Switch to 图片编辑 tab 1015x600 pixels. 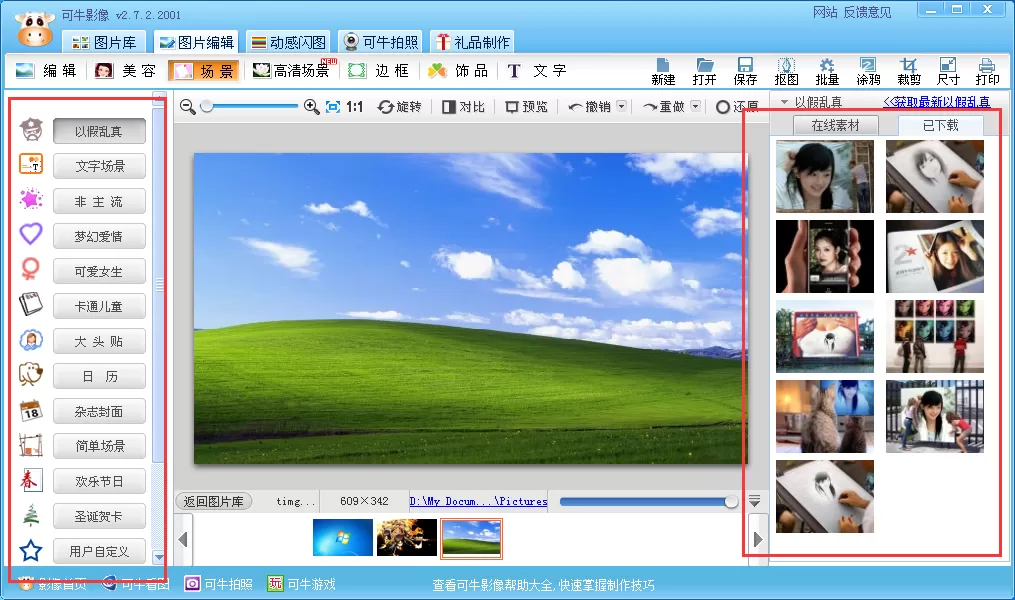(197, 43)
